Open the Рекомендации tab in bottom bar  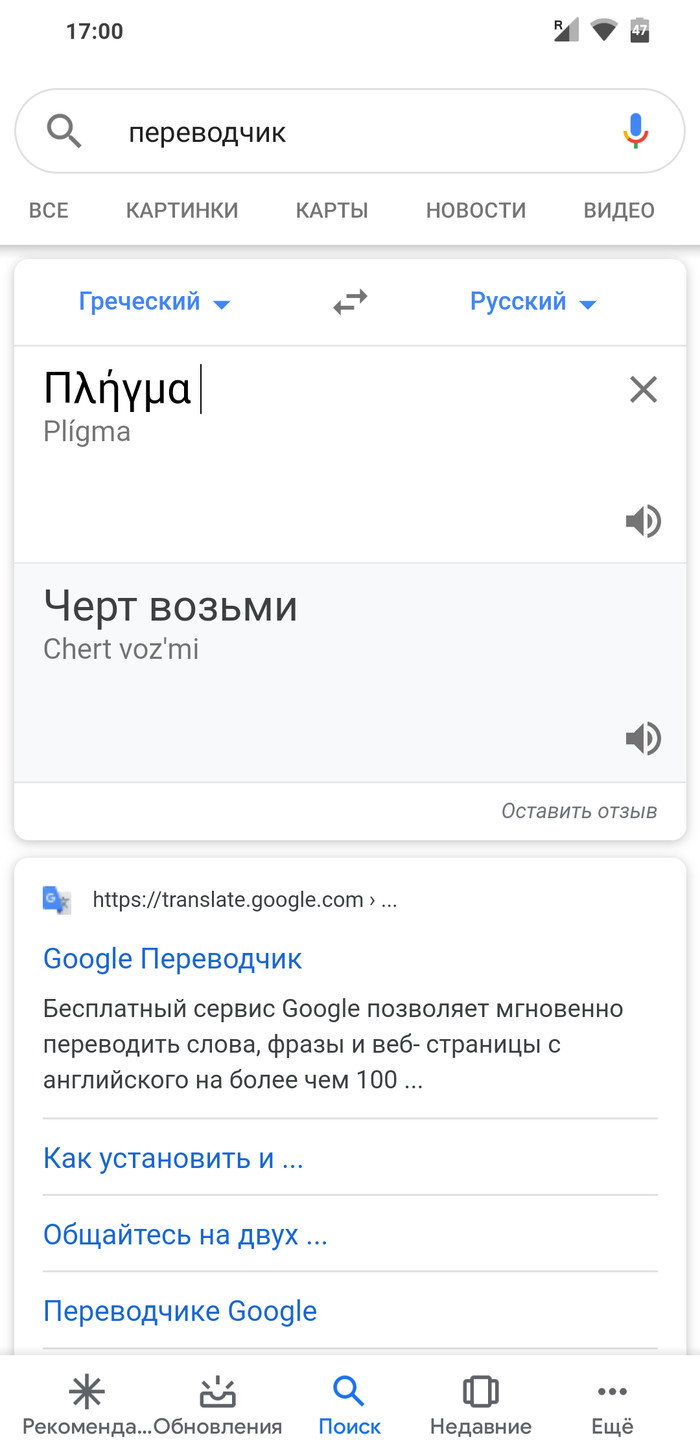[87, 1403]
